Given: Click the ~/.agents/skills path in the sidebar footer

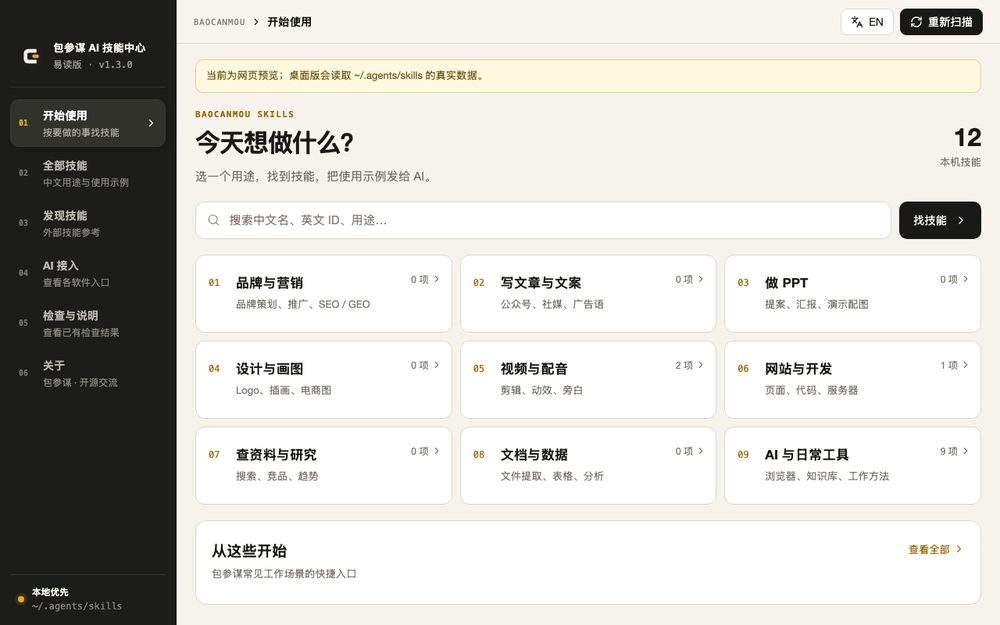Looking at the screenshot, I should pos(77,606).
